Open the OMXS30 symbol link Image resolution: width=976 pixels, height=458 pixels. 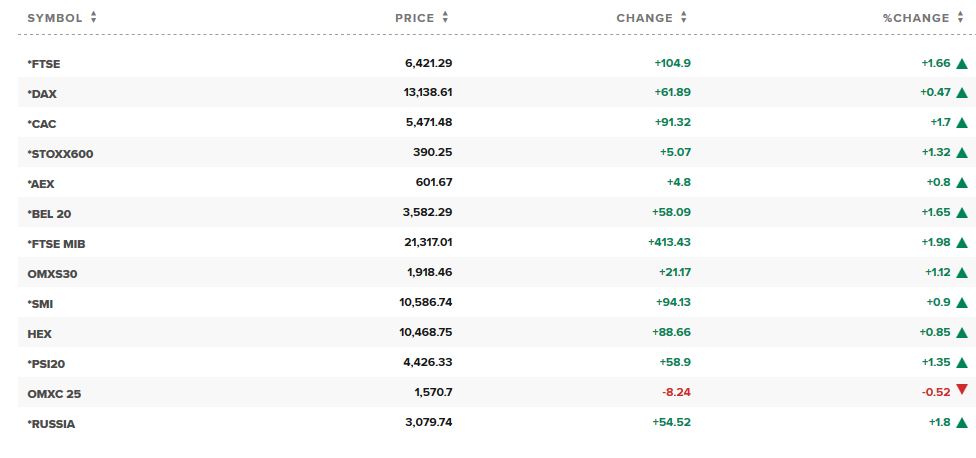(52, 274)
